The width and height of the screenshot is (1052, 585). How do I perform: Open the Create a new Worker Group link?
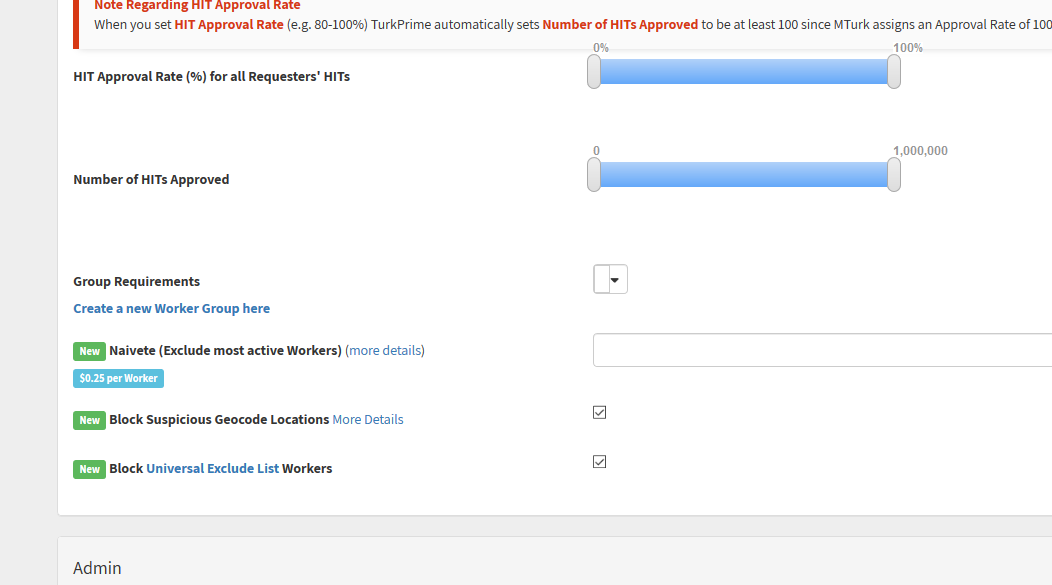171,309
